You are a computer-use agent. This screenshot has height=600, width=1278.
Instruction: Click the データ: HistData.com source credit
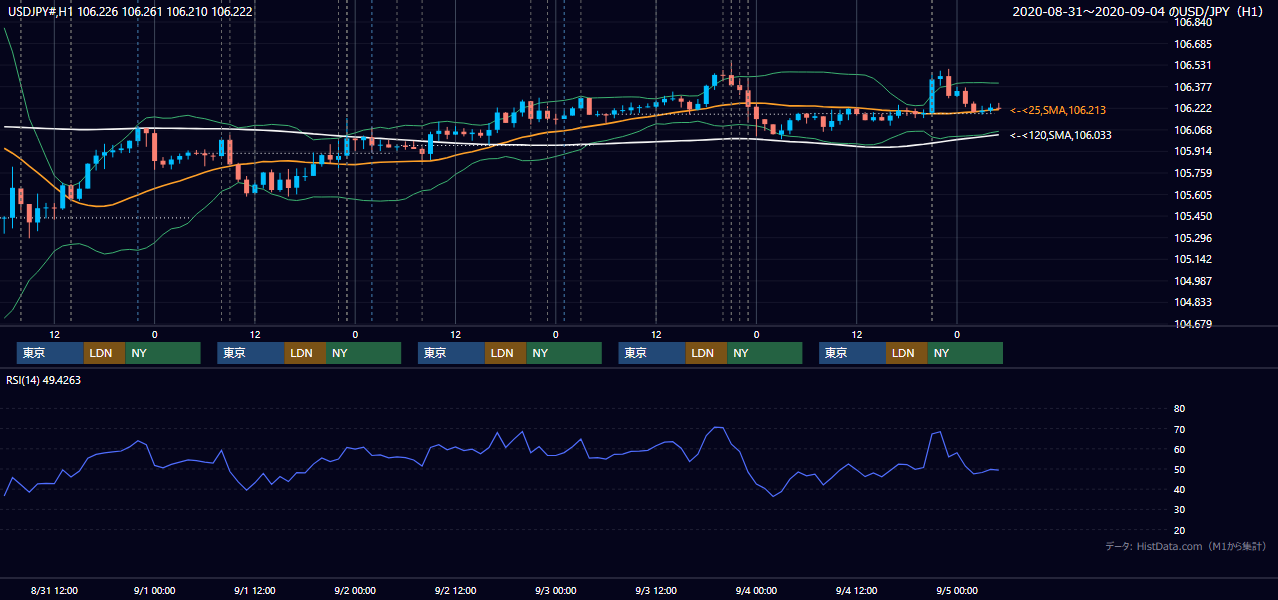click(1186, 547)
